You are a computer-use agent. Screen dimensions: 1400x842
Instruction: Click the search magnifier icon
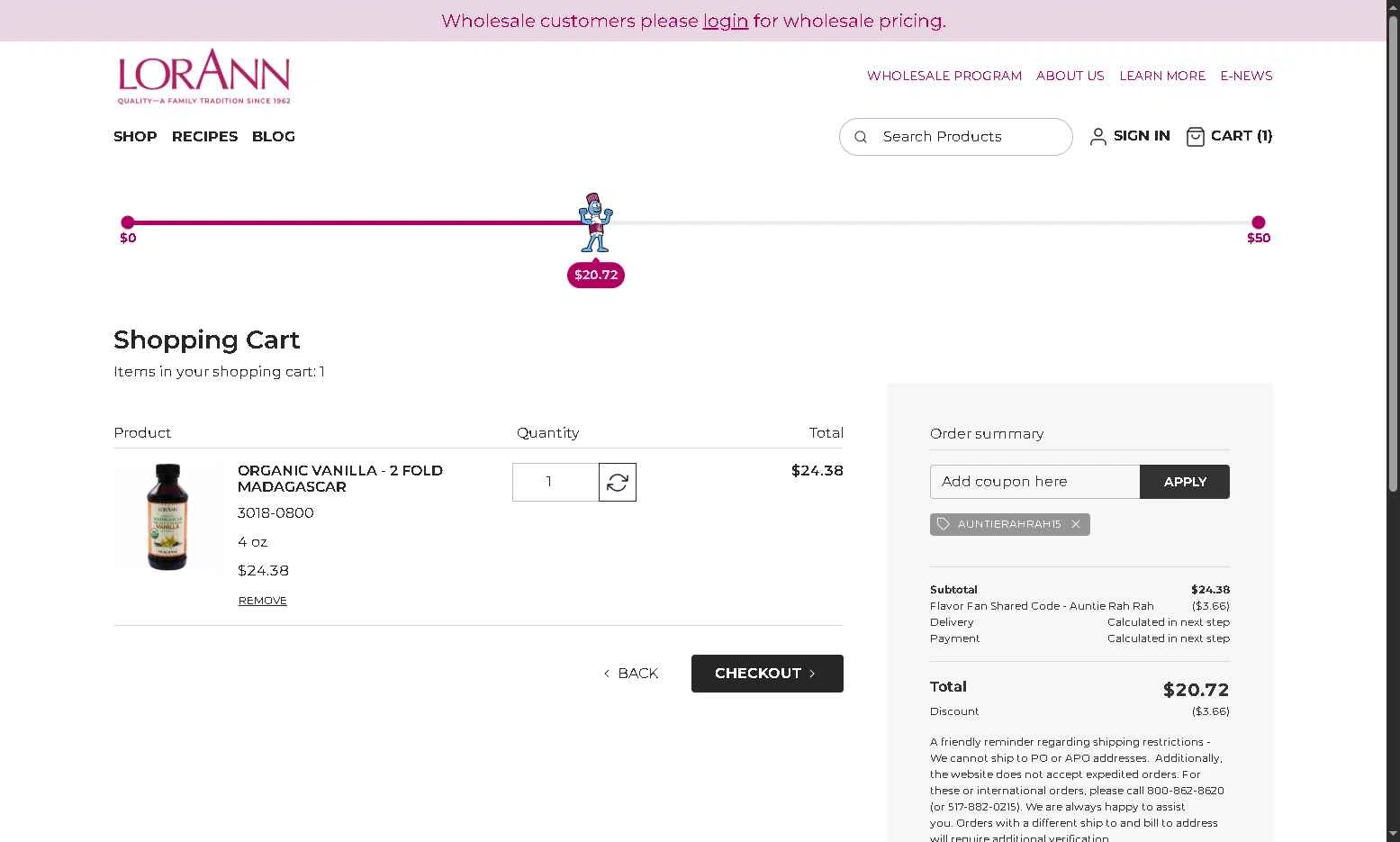point(861,137)
